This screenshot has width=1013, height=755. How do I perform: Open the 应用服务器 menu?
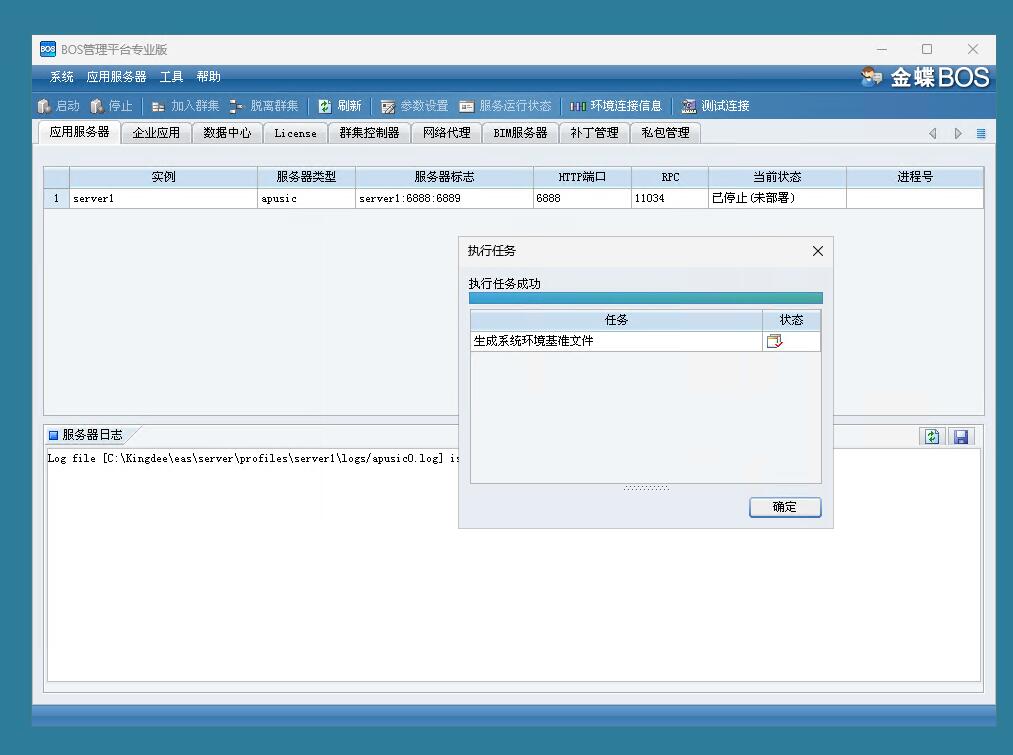tap(116, 77)
